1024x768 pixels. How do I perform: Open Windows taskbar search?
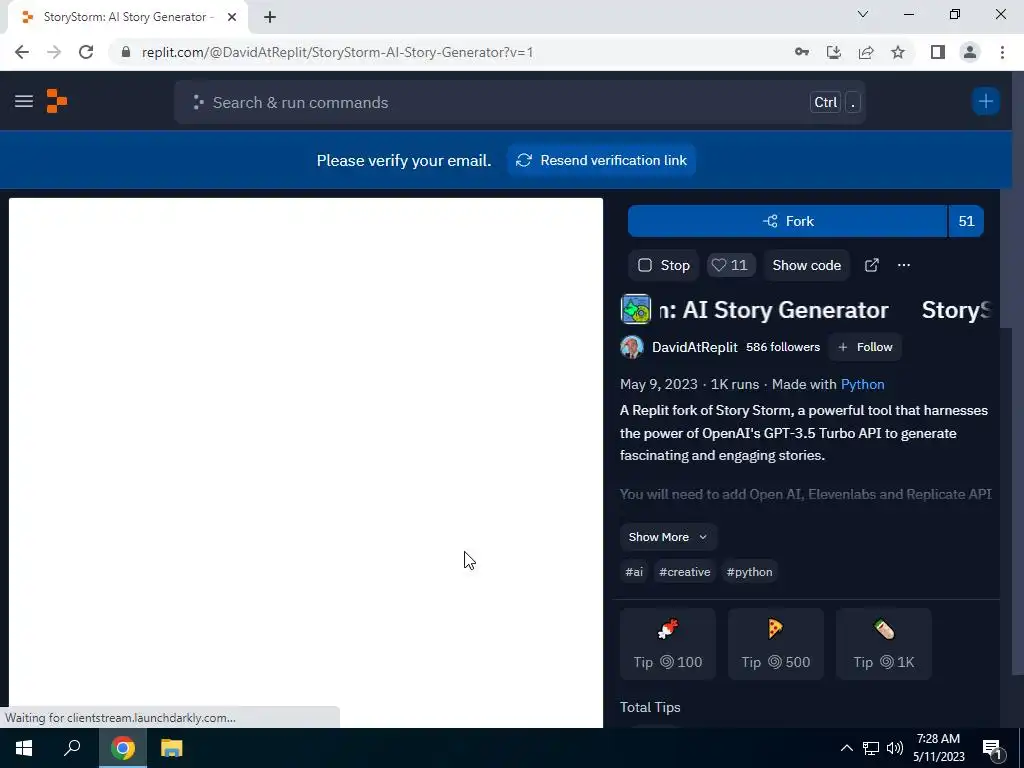click(72, 748)
